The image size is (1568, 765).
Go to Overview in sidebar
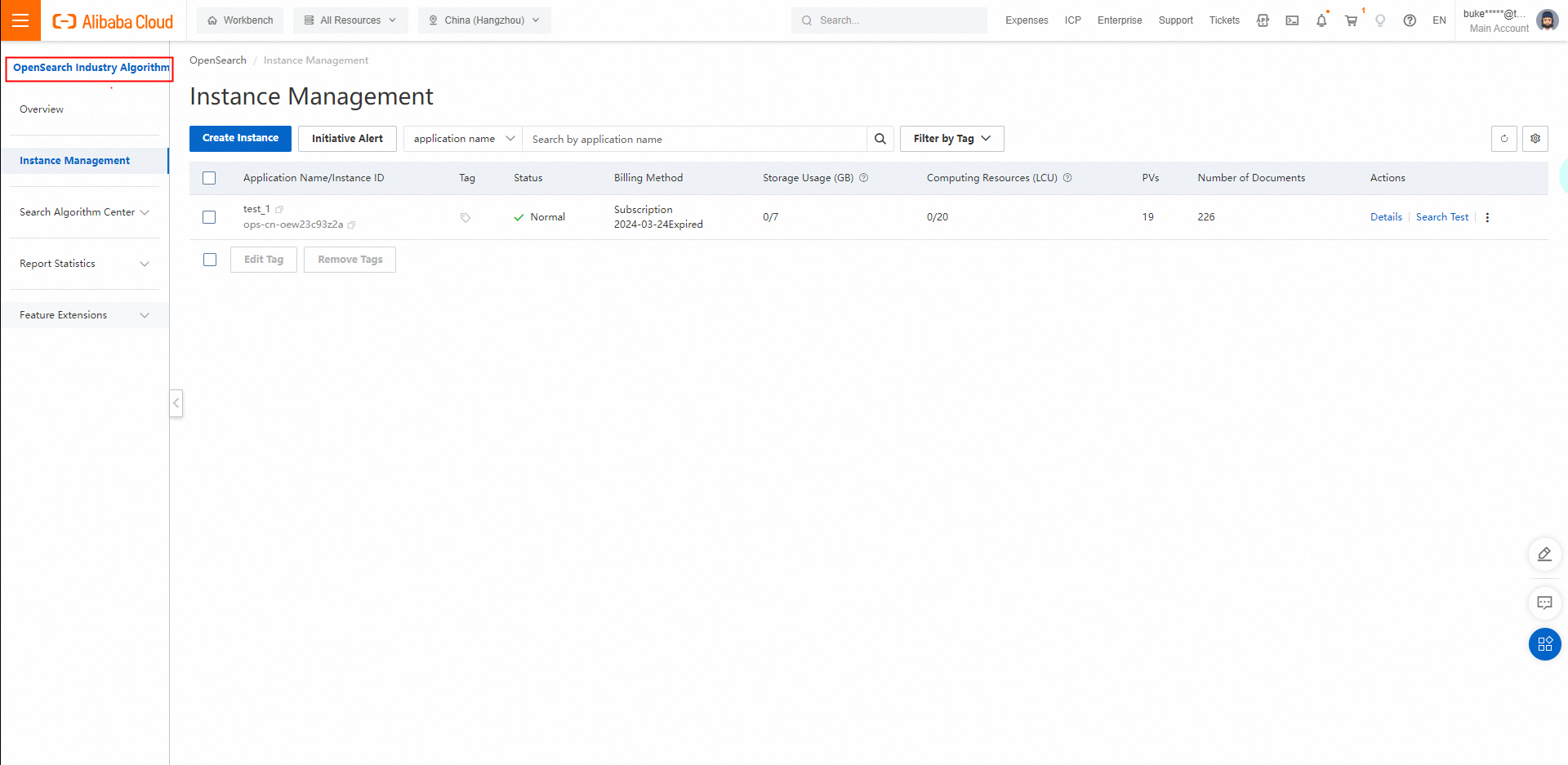point(42,109)
